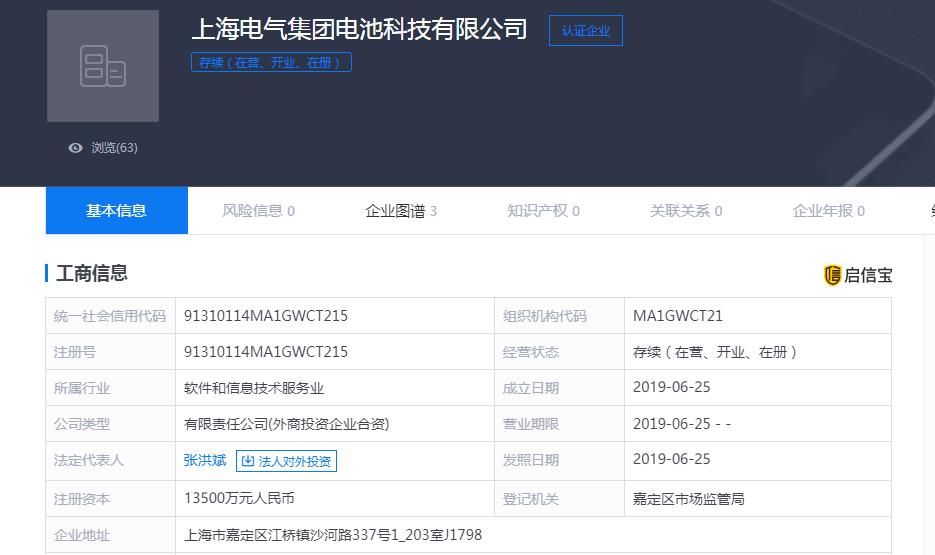The height and width of the screenshot is (555, 935).
Task: Click the 组织机构代码 label cell
Action: [559, 316]
